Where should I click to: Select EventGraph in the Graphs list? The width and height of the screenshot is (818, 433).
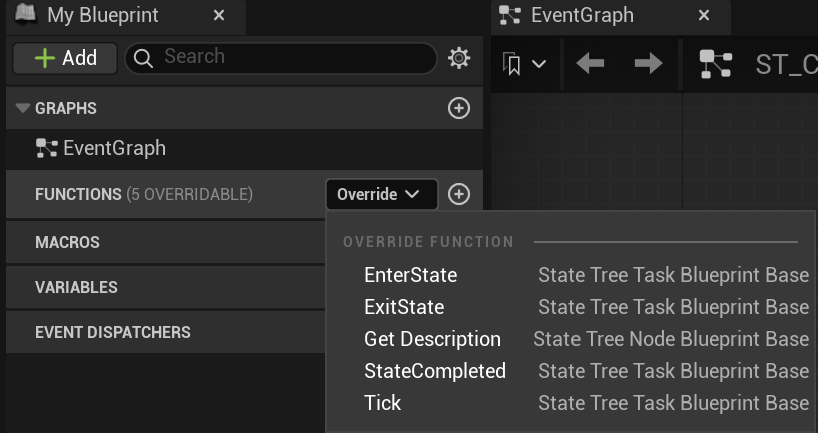[x=113, y=149]
